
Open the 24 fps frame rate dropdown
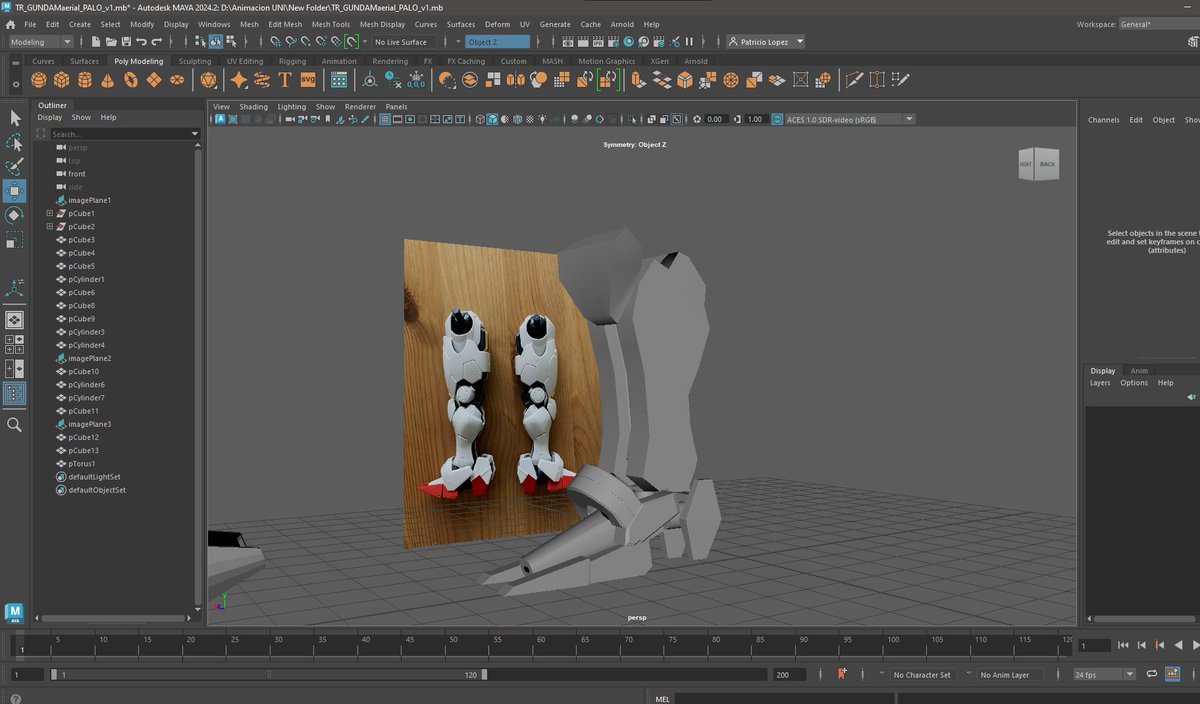click(x=1105, y=675)
